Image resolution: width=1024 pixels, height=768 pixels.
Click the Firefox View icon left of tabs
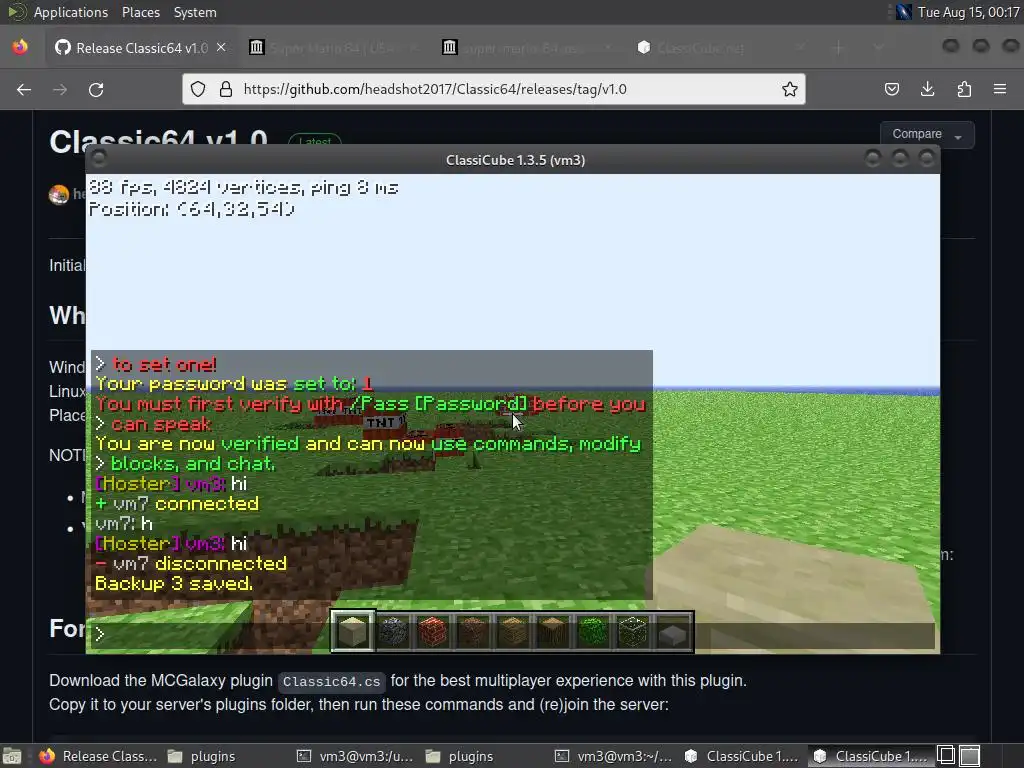(20, 48)
